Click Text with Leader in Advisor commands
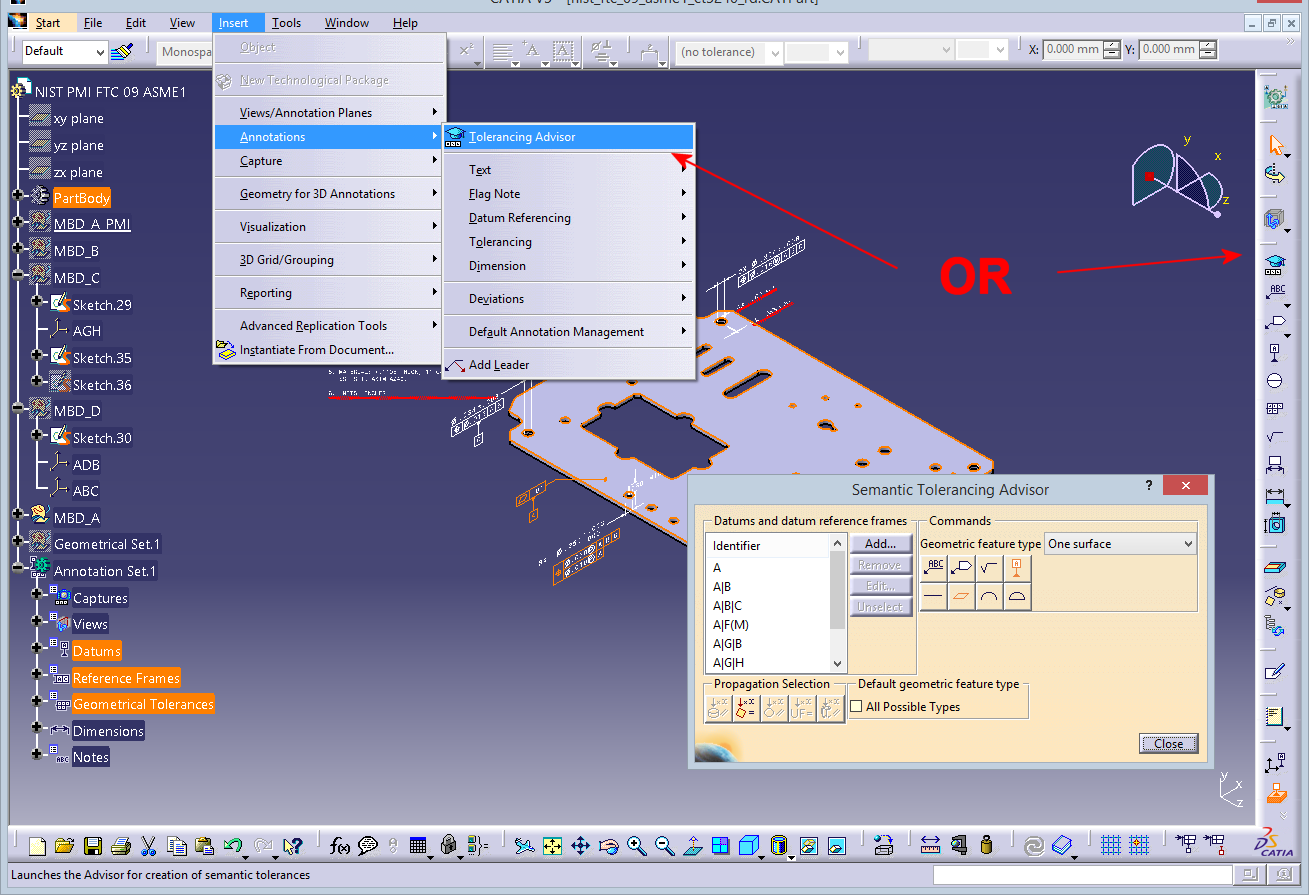The image size is (1309, 895). click(x=934, y=568)
